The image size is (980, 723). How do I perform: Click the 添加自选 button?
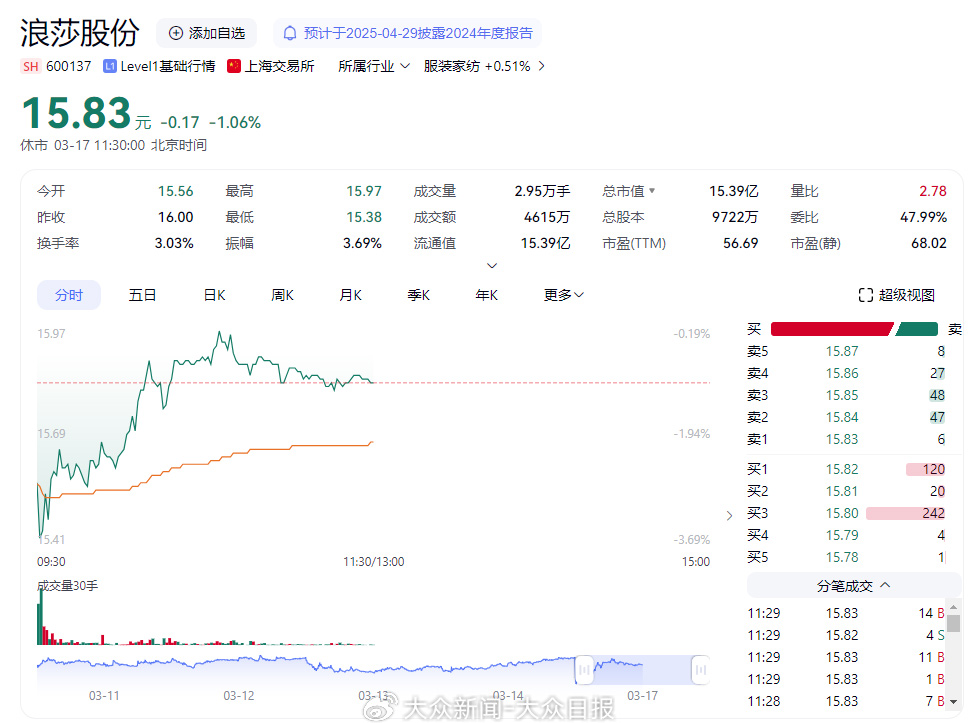[207, 33]
